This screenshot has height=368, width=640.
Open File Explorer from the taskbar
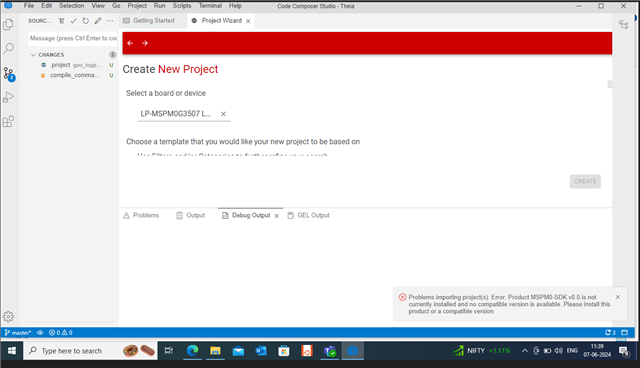tap(215, 351)
